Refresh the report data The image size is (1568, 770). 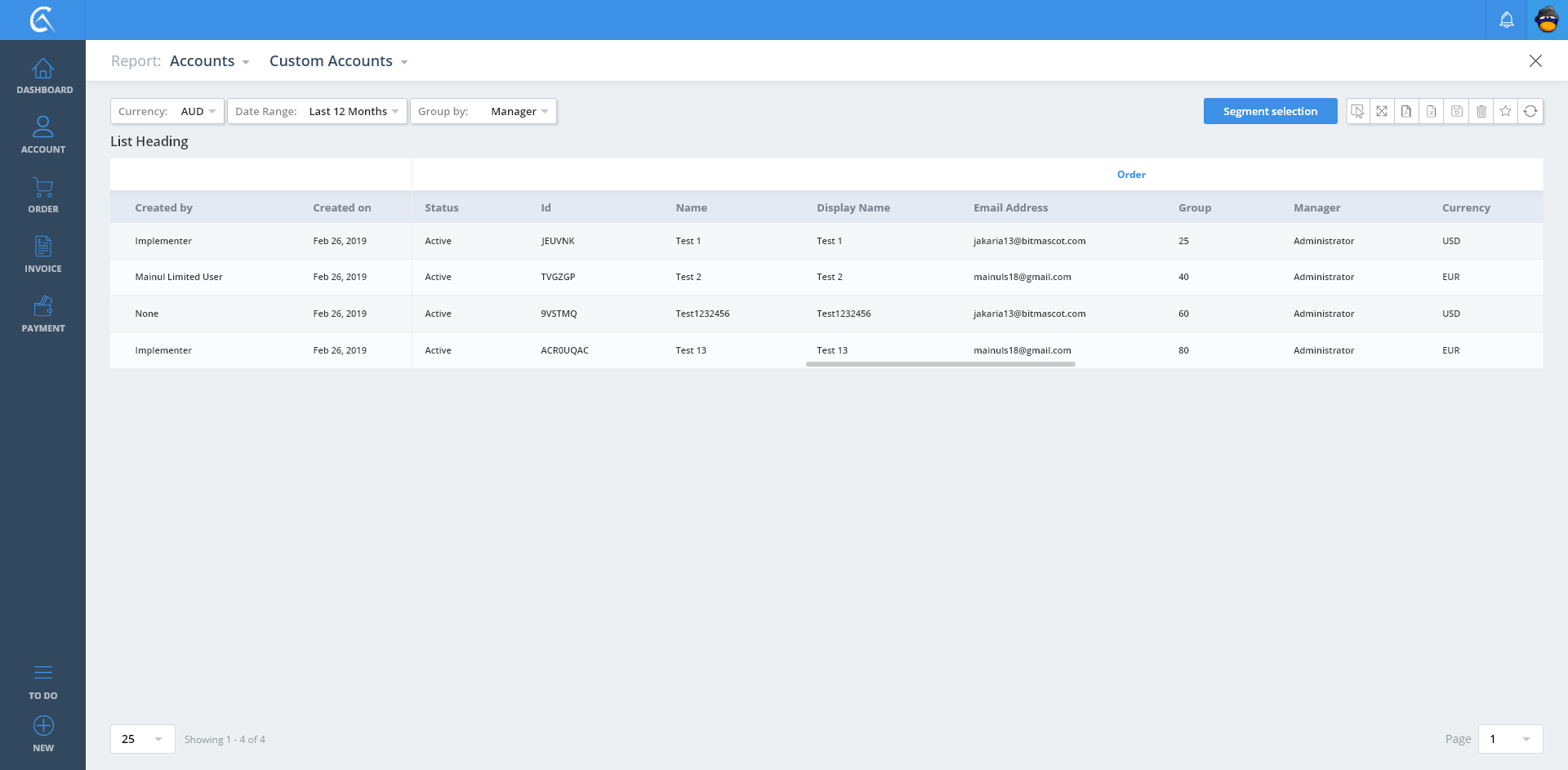1530,111
